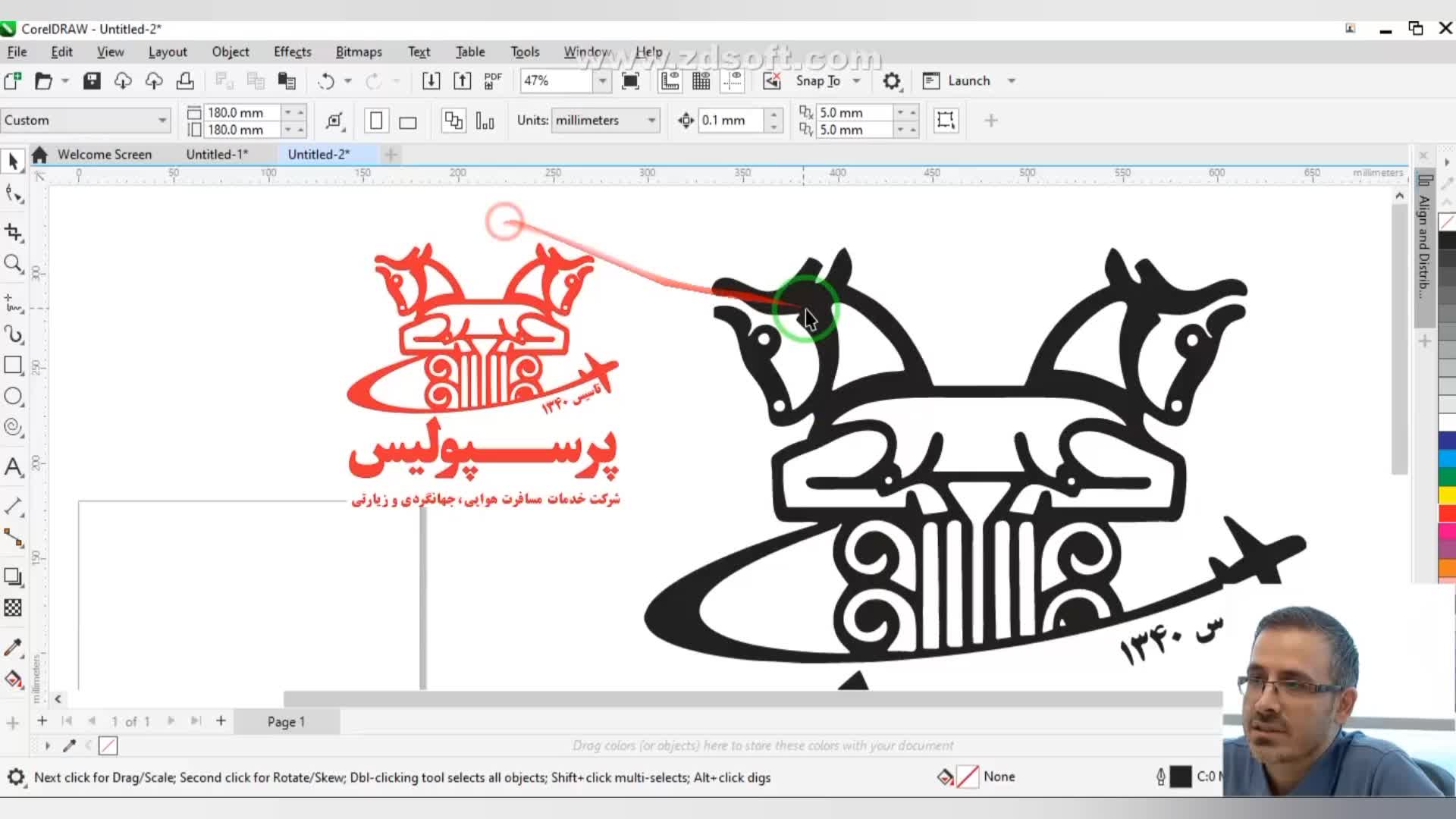Viewport: 1456px width, 819px height.
Task: Open the Effects menu
Action: pos(292,52)
